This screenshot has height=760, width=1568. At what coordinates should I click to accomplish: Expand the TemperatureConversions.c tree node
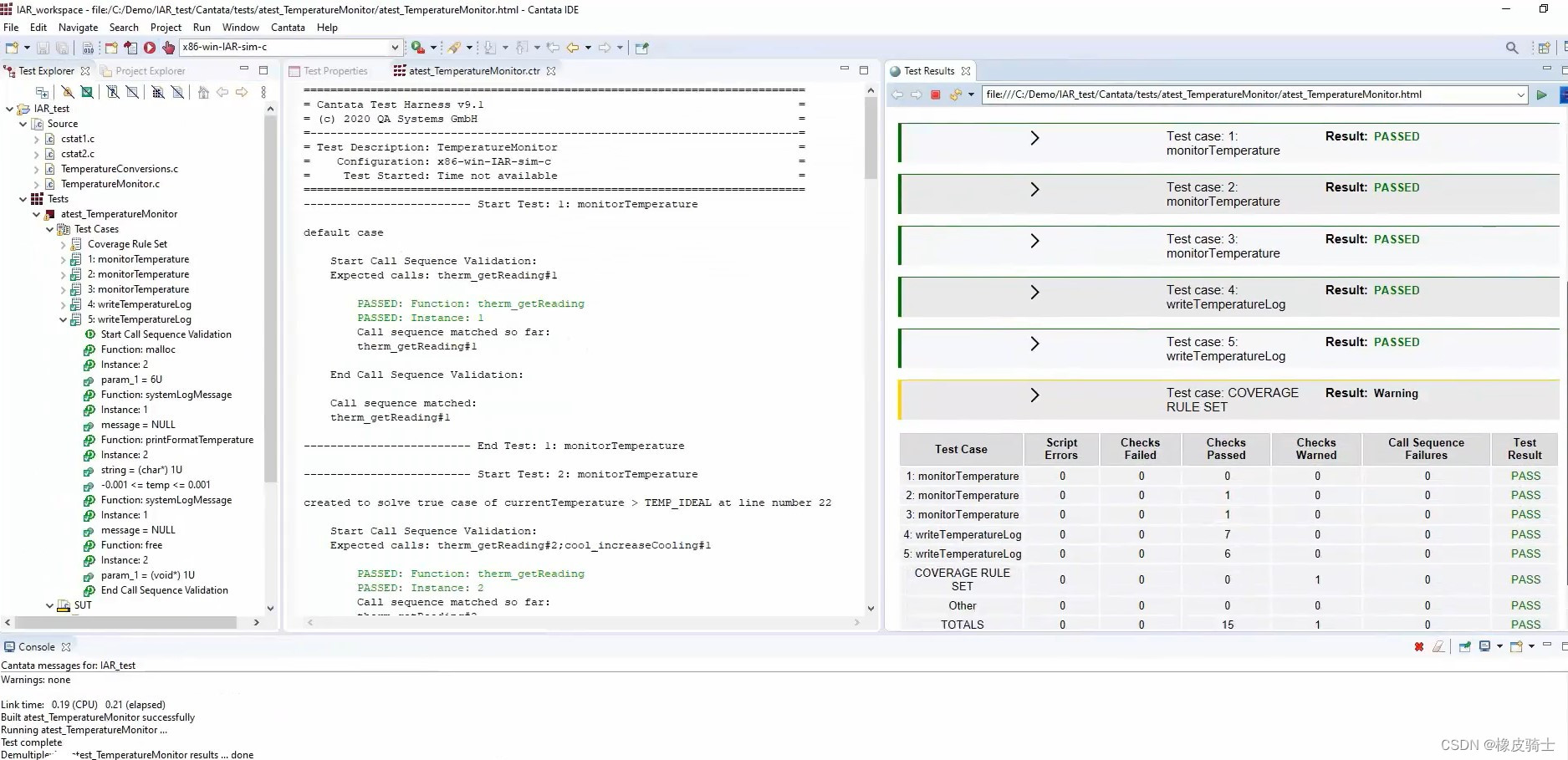click(37, 169)
